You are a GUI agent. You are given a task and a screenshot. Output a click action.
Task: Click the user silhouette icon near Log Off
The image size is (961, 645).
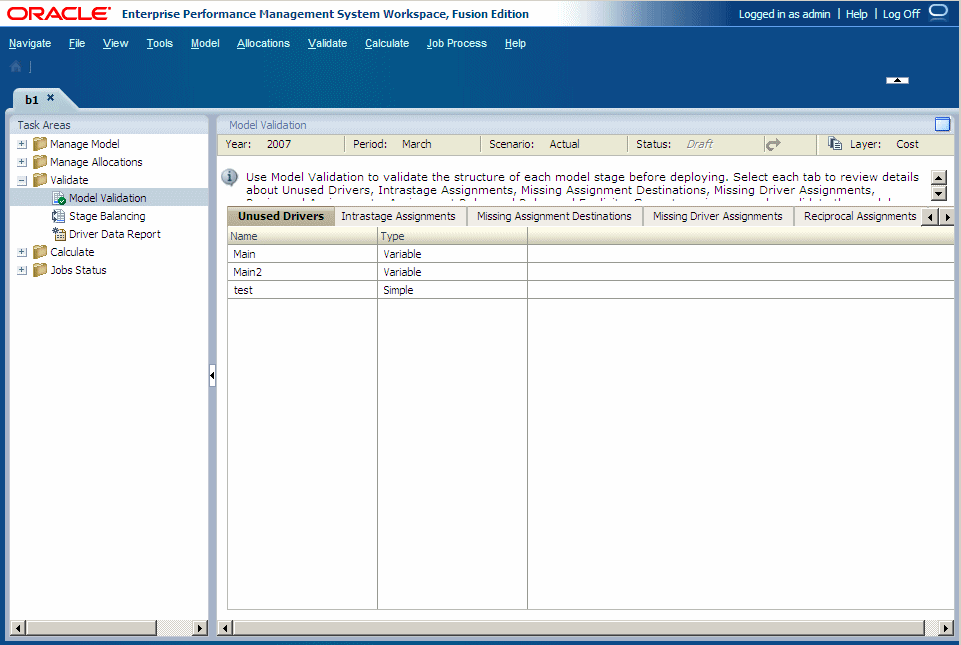[936, 13]
